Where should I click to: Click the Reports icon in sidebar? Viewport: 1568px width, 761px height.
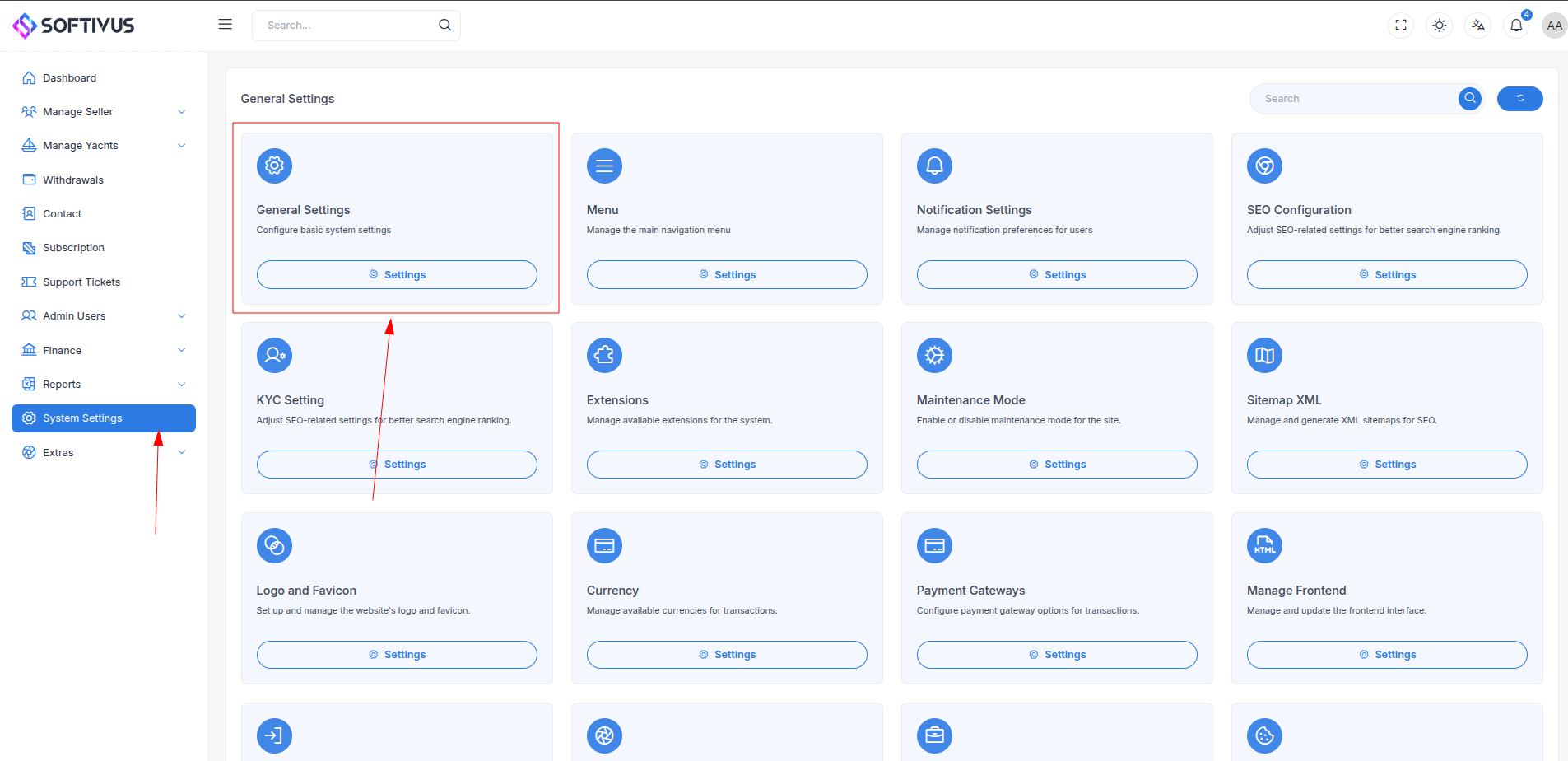[29, 385]
